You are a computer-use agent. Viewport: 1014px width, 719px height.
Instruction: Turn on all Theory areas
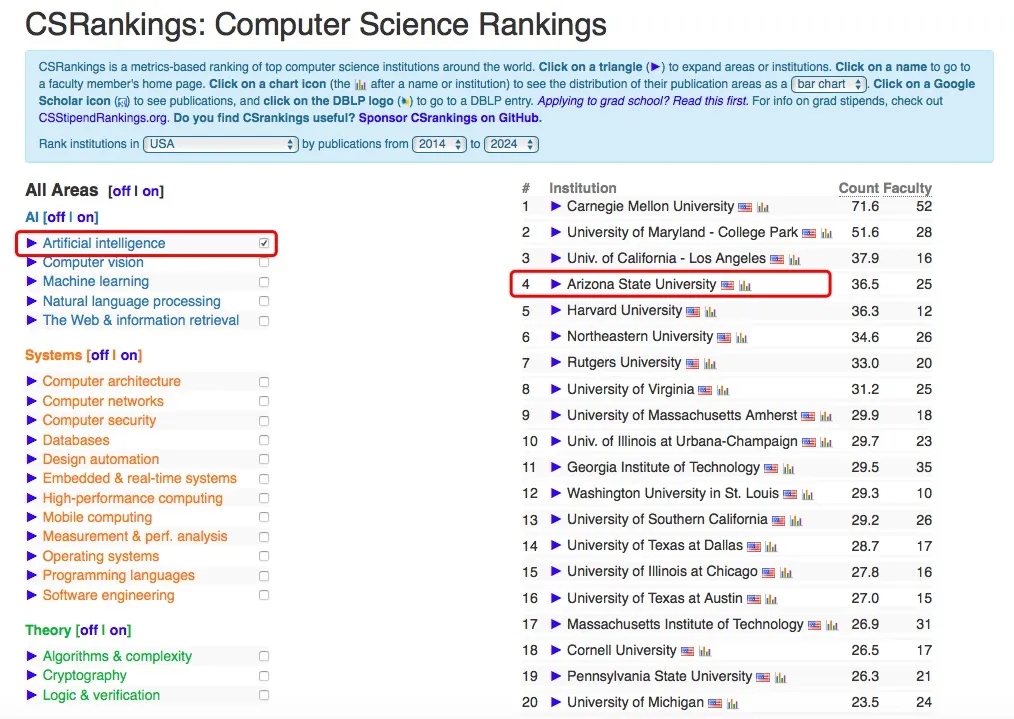tap(119, 630)
